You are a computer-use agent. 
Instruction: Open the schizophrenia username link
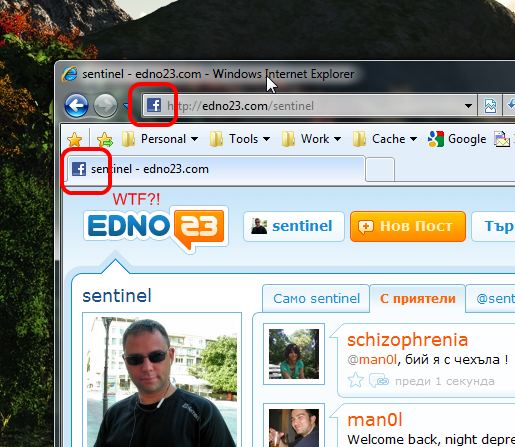click(407, 340)
